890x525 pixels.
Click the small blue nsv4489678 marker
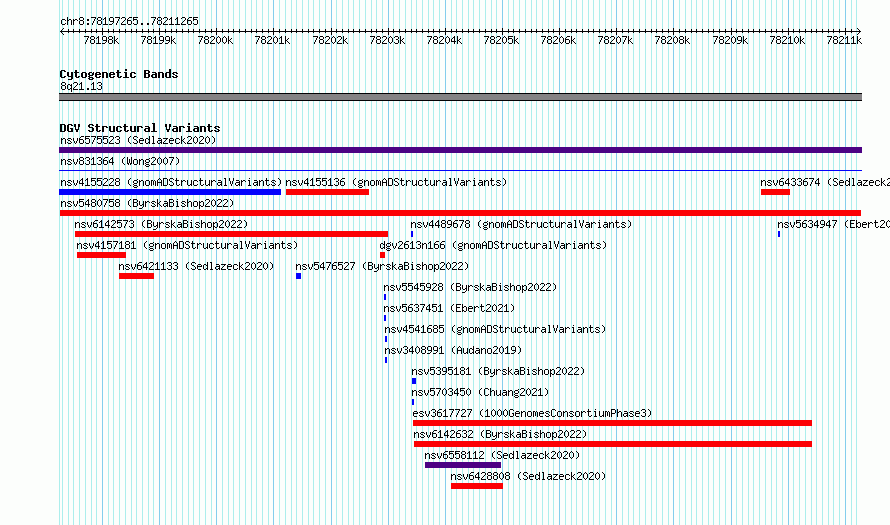click(x=412, y=234)
